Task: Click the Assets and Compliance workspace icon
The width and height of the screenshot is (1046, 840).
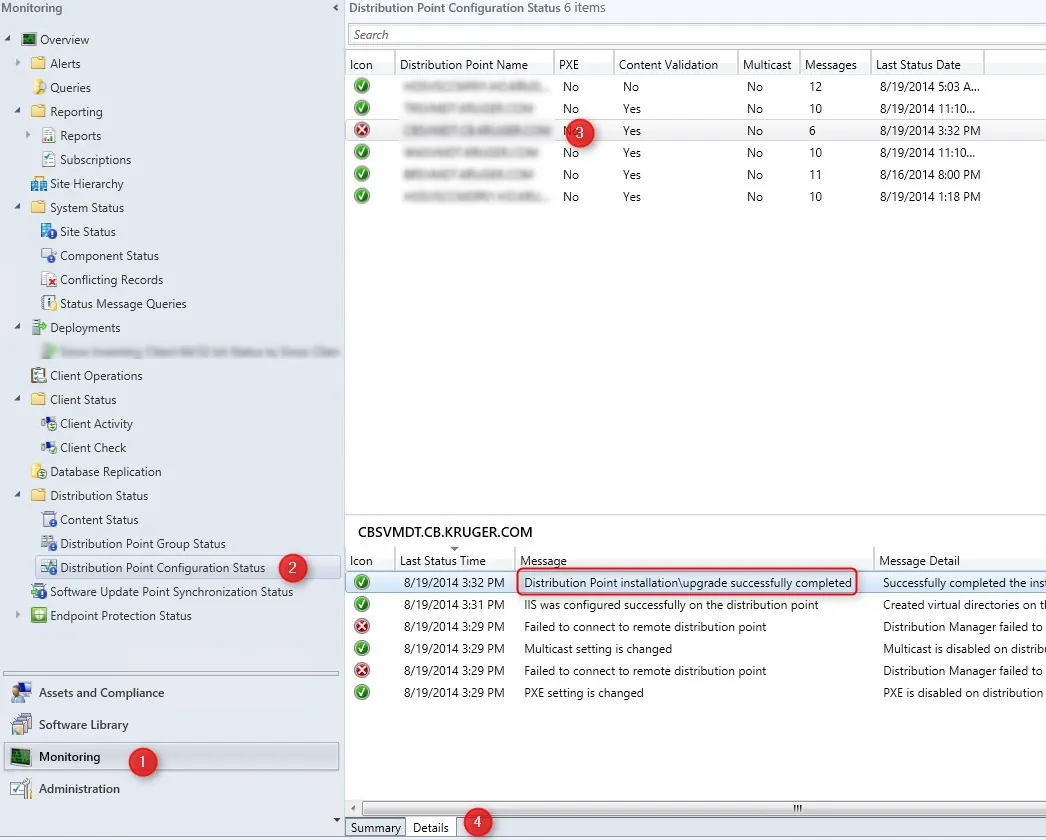Action: pyautogui.click(x=21, y=693)
